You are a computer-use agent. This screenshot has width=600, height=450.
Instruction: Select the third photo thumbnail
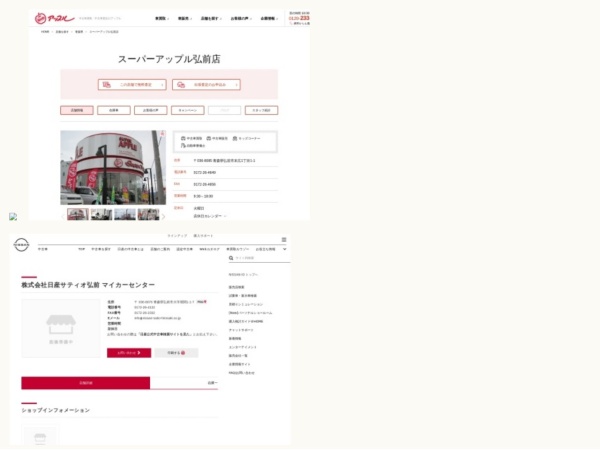[x=125, y=214]
